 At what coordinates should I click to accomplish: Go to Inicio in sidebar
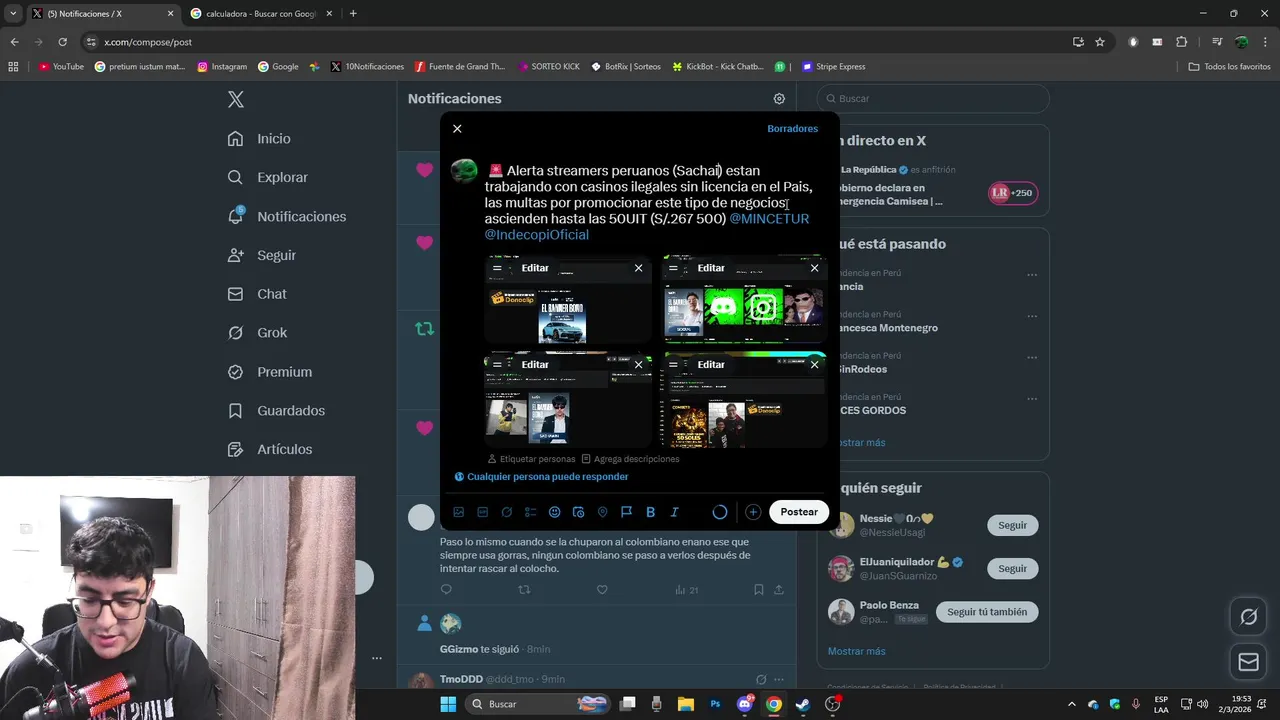click(259, 139)
